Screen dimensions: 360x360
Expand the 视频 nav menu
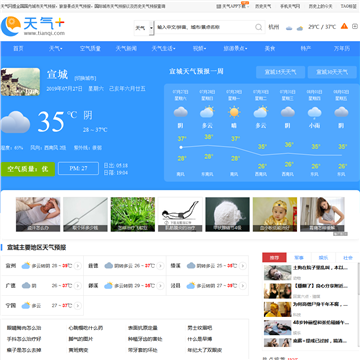(x=199, y=49)
